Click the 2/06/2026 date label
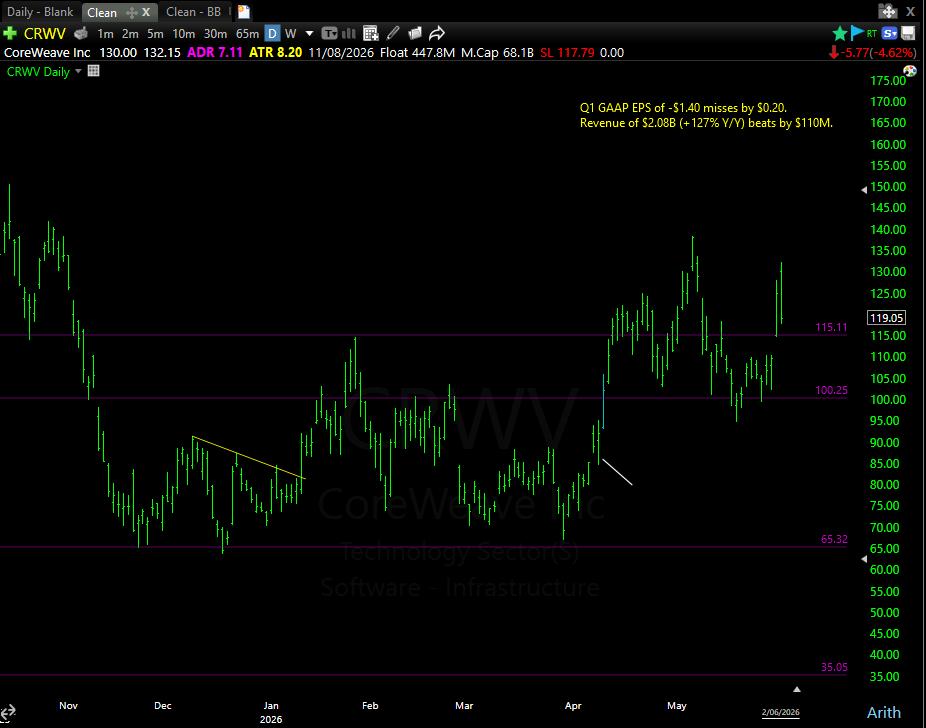 tap(780, 712)
